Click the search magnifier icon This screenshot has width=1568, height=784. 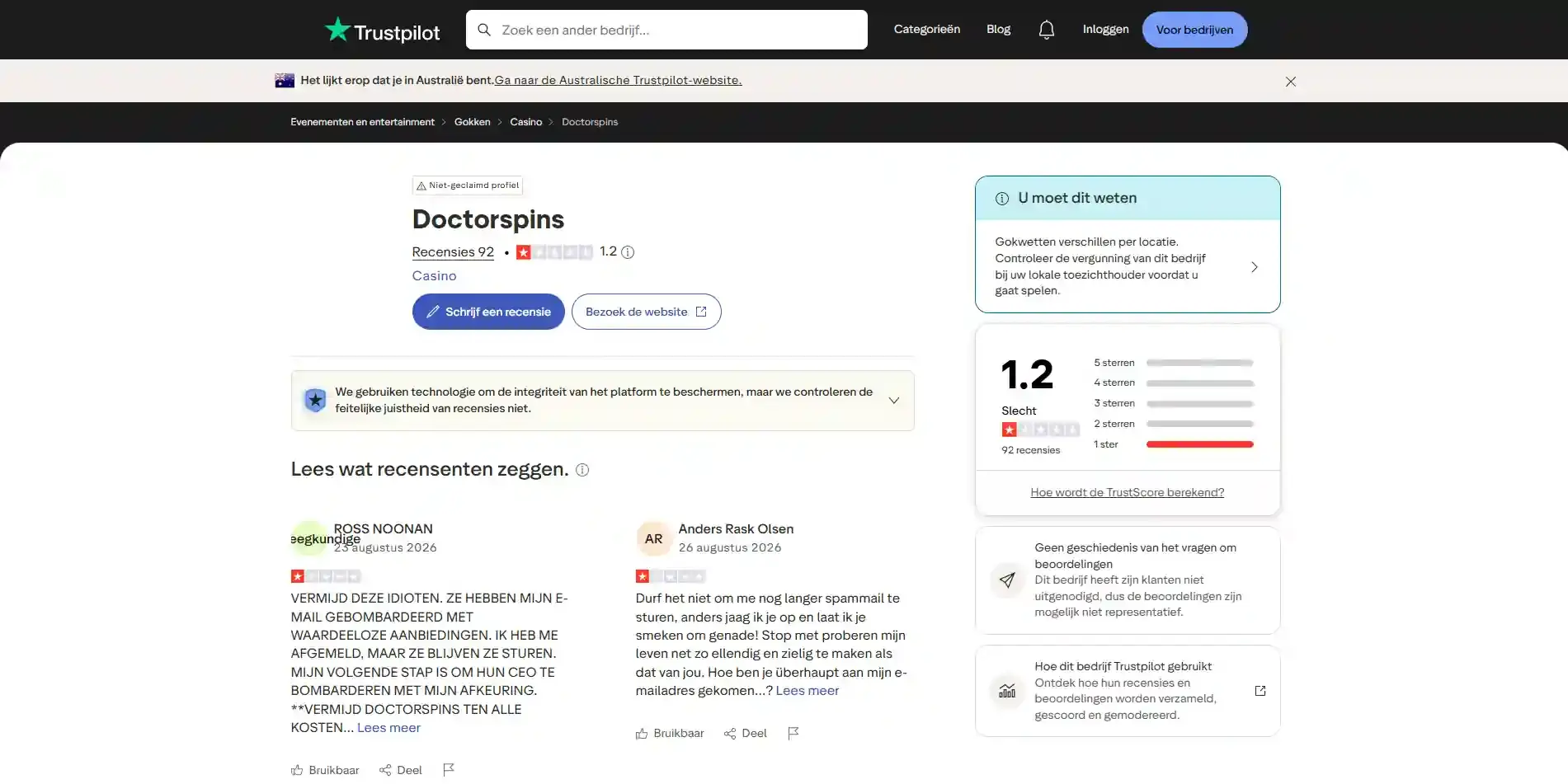pyautogui.click(x=484, y=30)
